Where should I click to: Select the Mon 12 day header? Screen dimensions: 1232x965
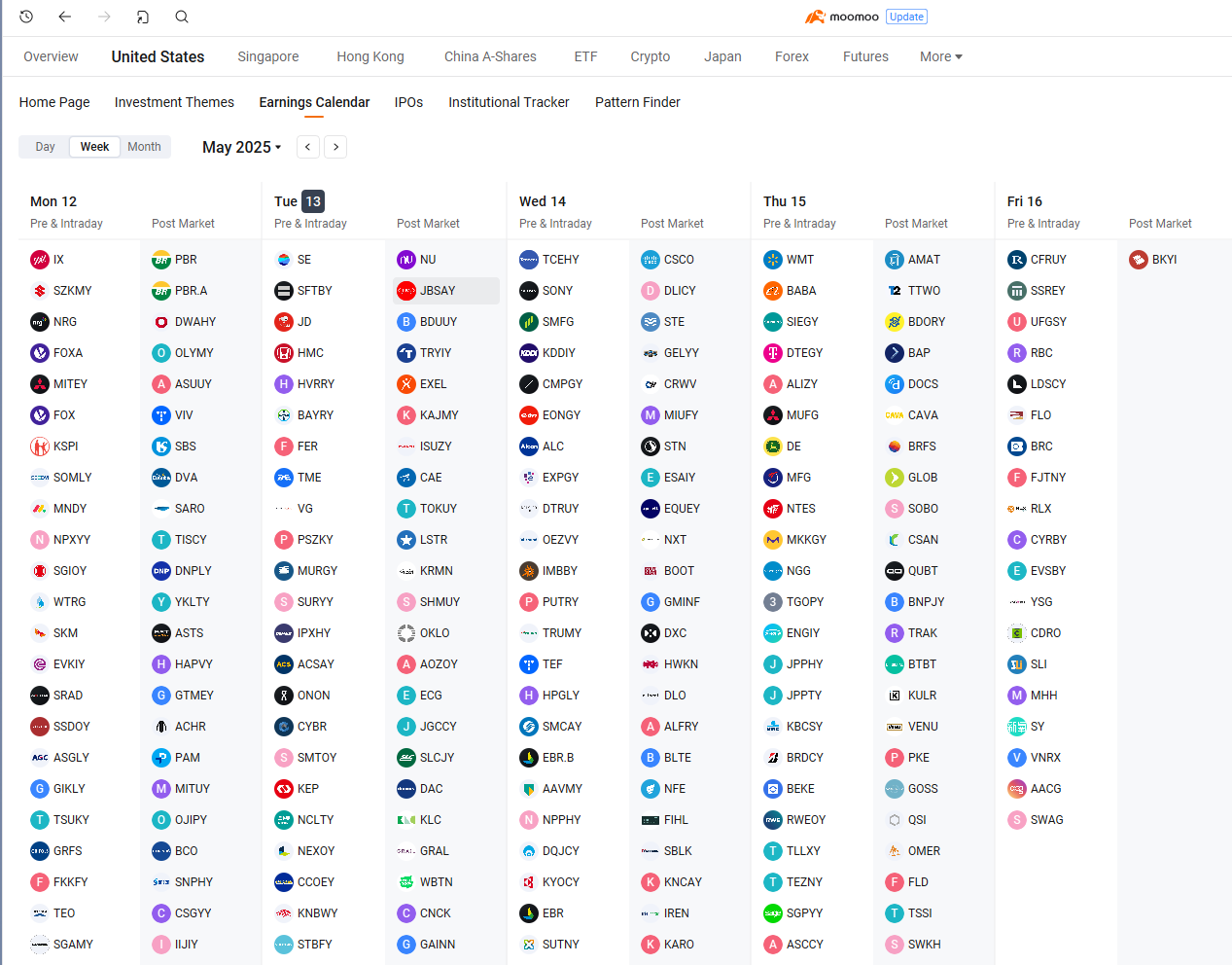[53, 201]
